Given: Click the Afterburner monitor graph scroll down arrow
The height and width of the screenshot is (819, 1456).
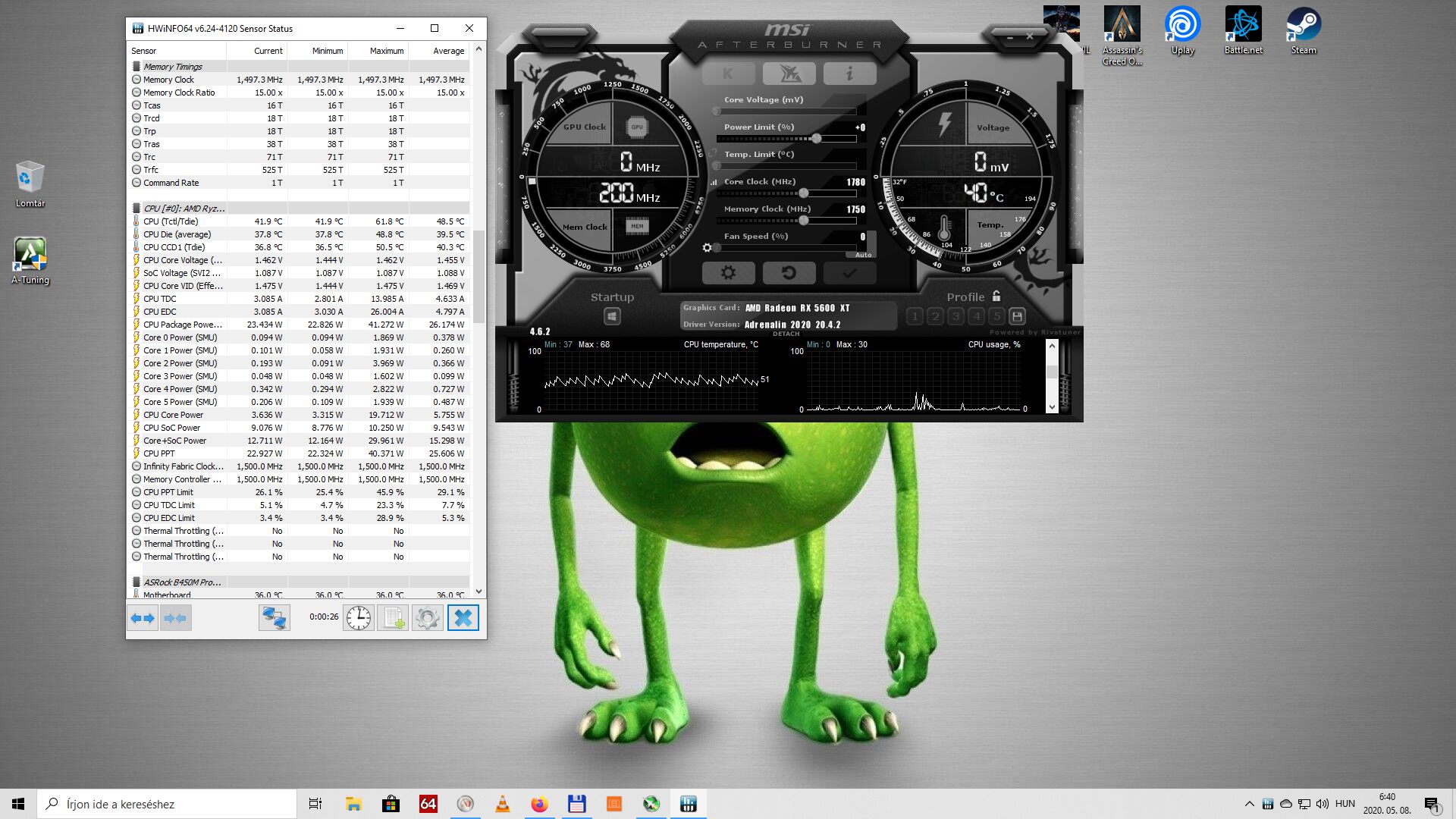Looking at the screenshot, I should [x=1052, y=407].
